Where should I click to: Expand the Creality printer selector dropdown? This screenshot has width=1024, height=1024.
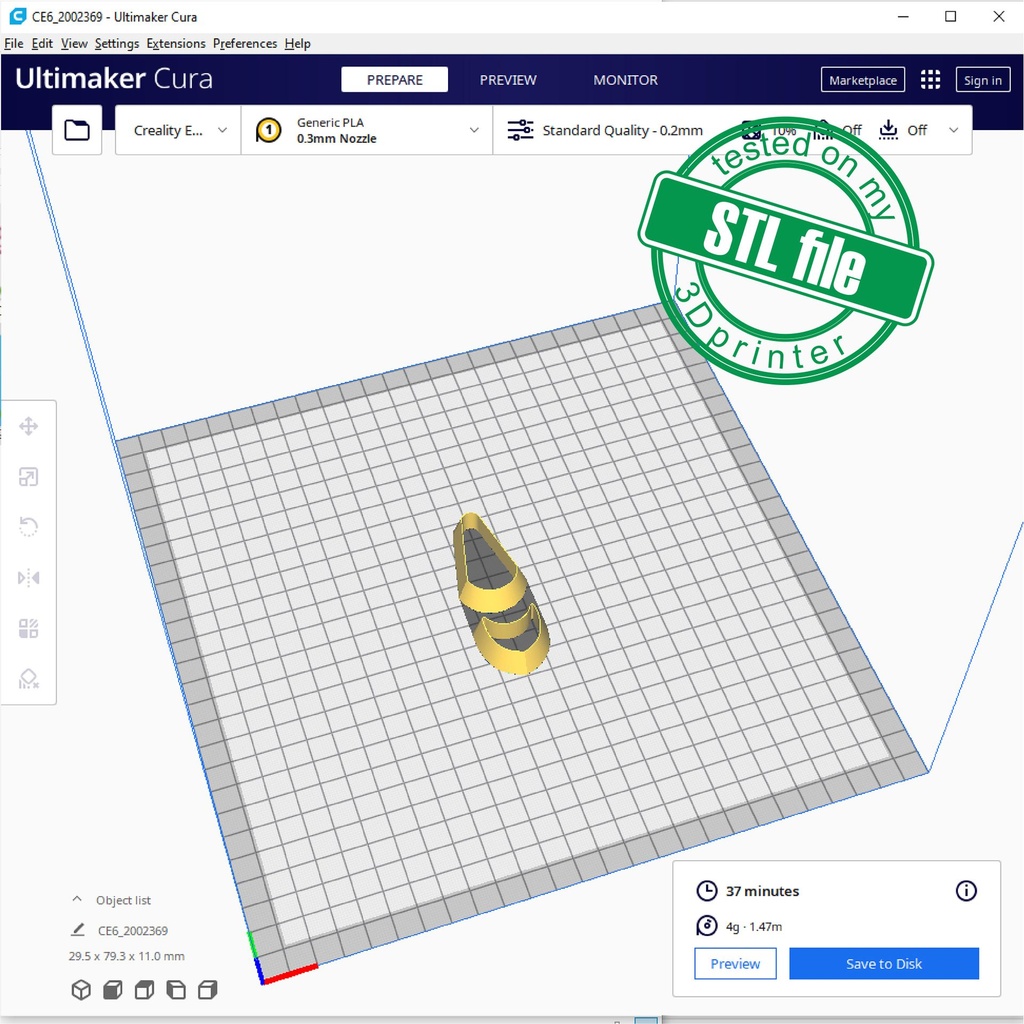179,130
